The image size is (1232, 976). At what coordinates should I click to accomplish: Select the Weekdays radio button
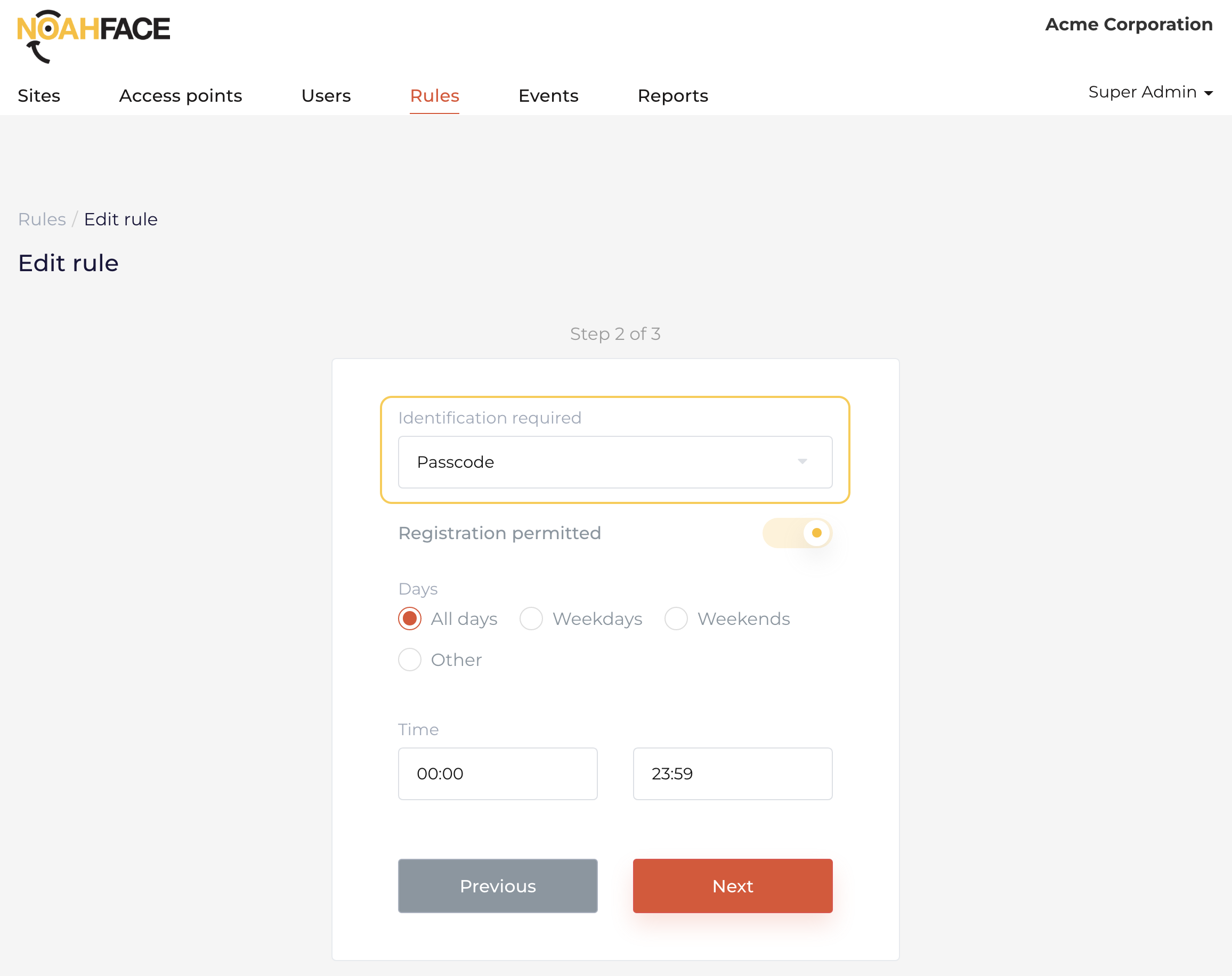pyautogui.click(x=531, y=619)
